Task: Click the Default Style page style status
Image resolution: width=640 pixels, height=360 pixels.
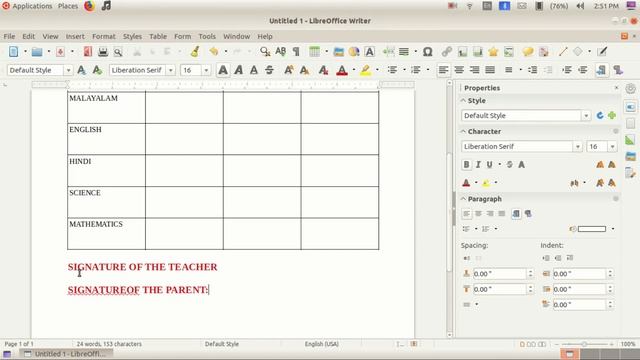Action: pyautogui.click(x=222, y=344)
